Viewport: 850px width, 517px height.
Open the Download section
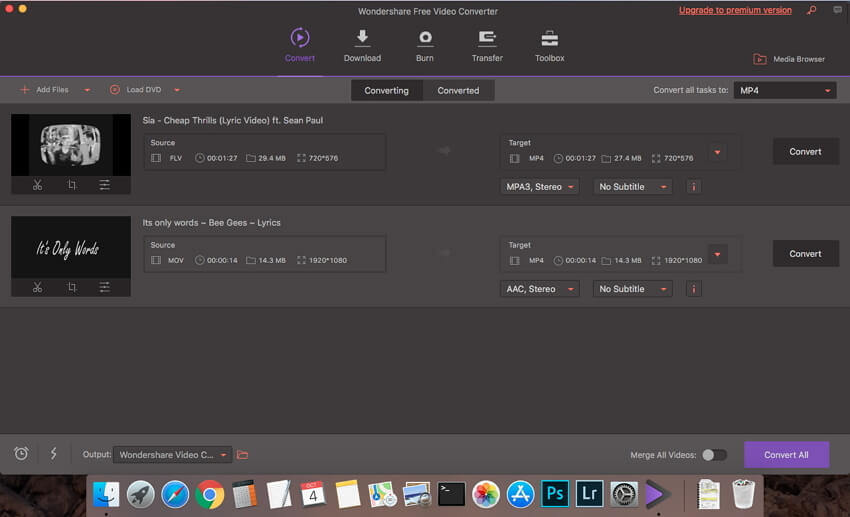(x=362, y=45)
